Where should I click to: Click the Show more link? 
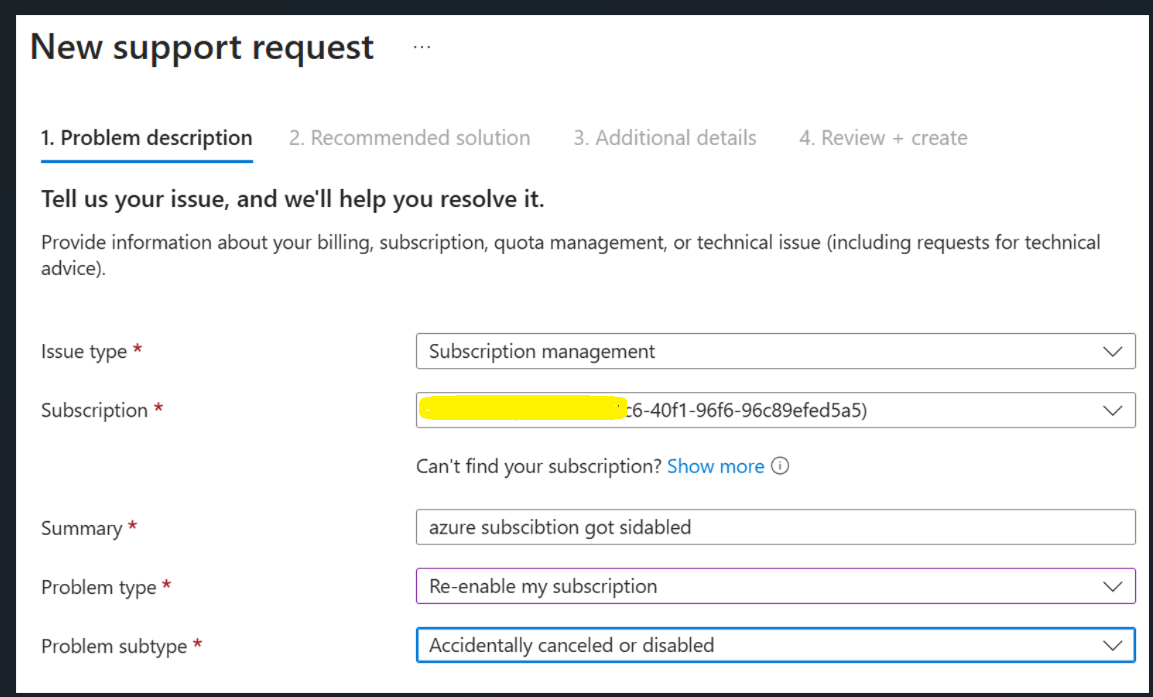715,466
